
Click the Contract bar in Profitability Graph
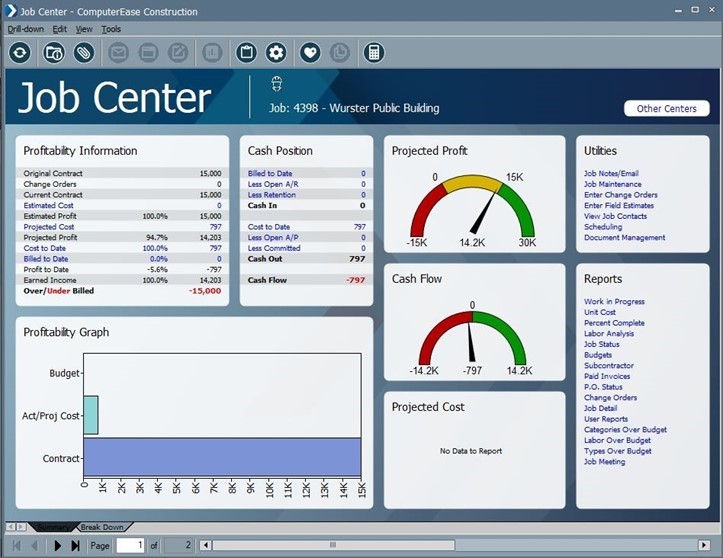pyautogui.click(x=222, y=457)
